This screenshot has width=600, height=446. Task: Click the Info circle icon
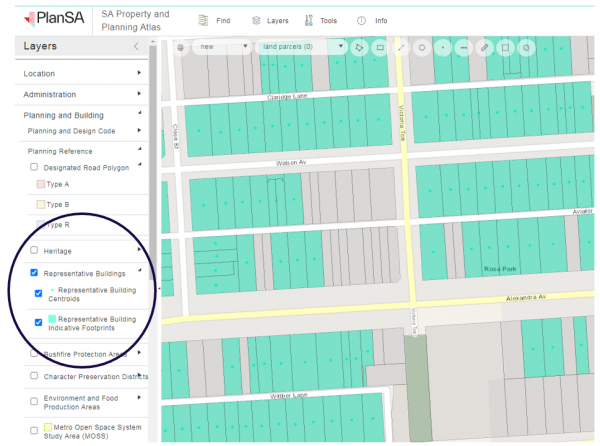tap(361, 20)
